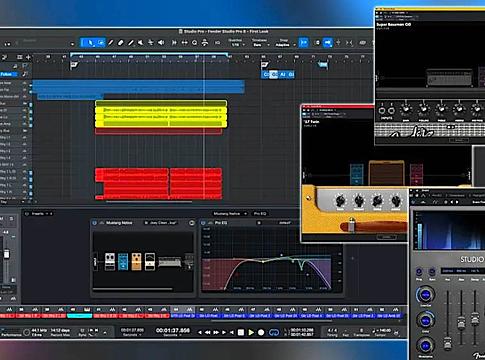This screenshot has height=360, width=485.
Task: Start playback with the green play button
Action: [x=251, y=332]
